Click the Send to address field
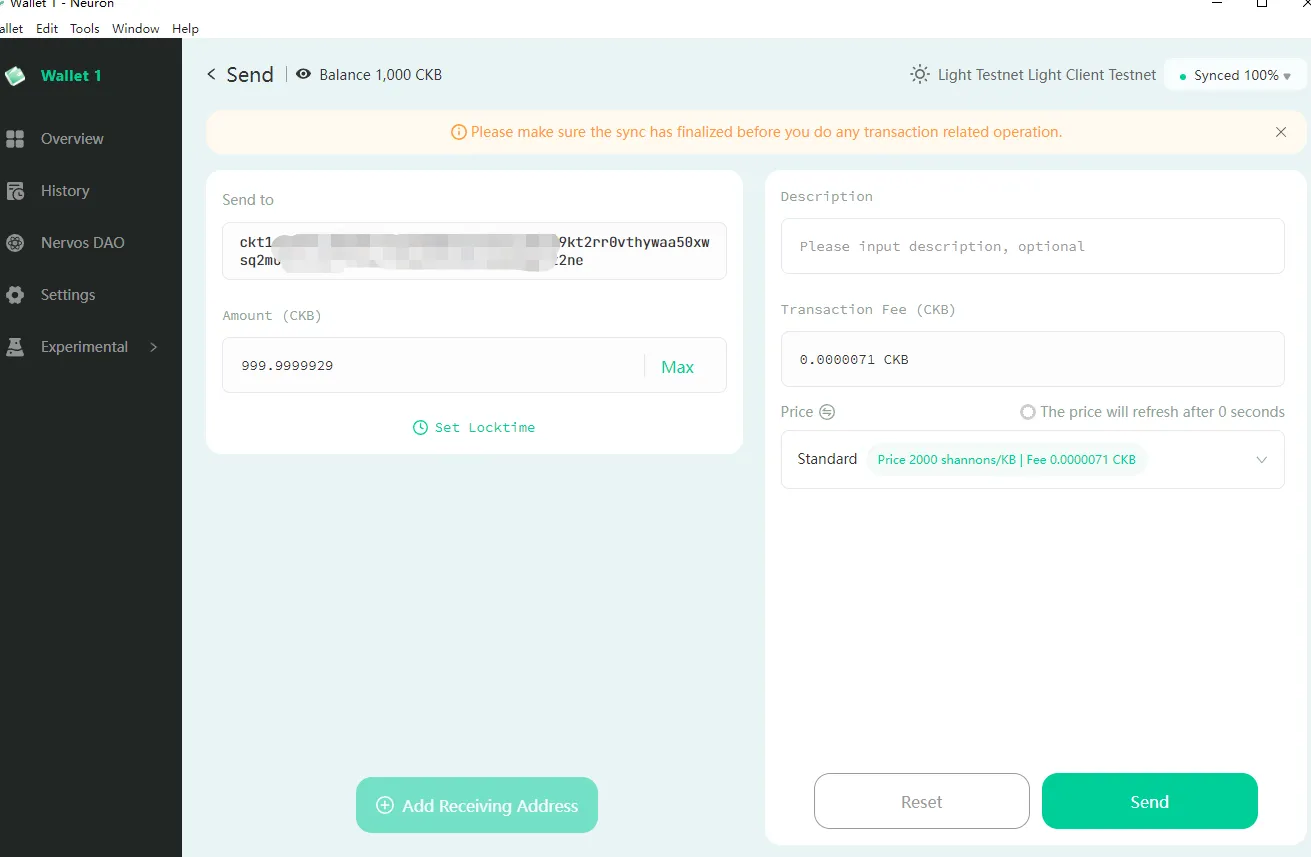 (x=474, y=251)
